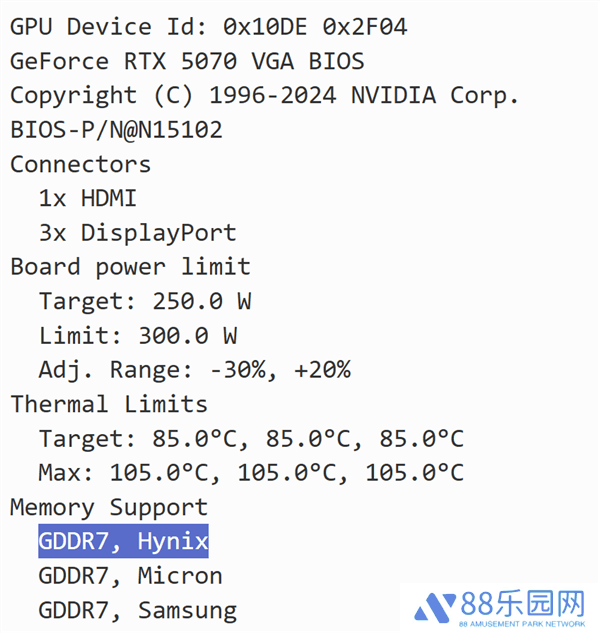This screenshot has width=600, height=633.
Task: Click the thermal Target: 85.0°C line
Action: click(251, 439)
